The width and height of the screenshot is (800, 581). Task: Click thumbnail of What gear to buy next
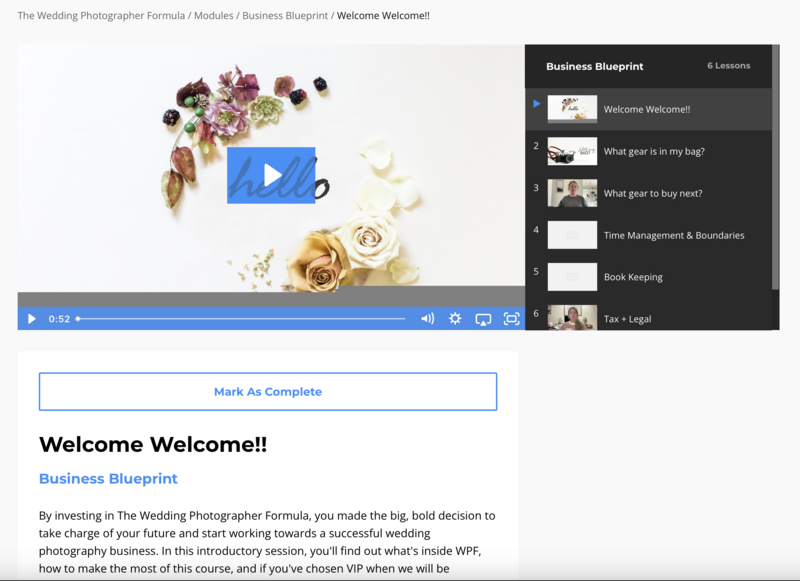tap(572, 193)
